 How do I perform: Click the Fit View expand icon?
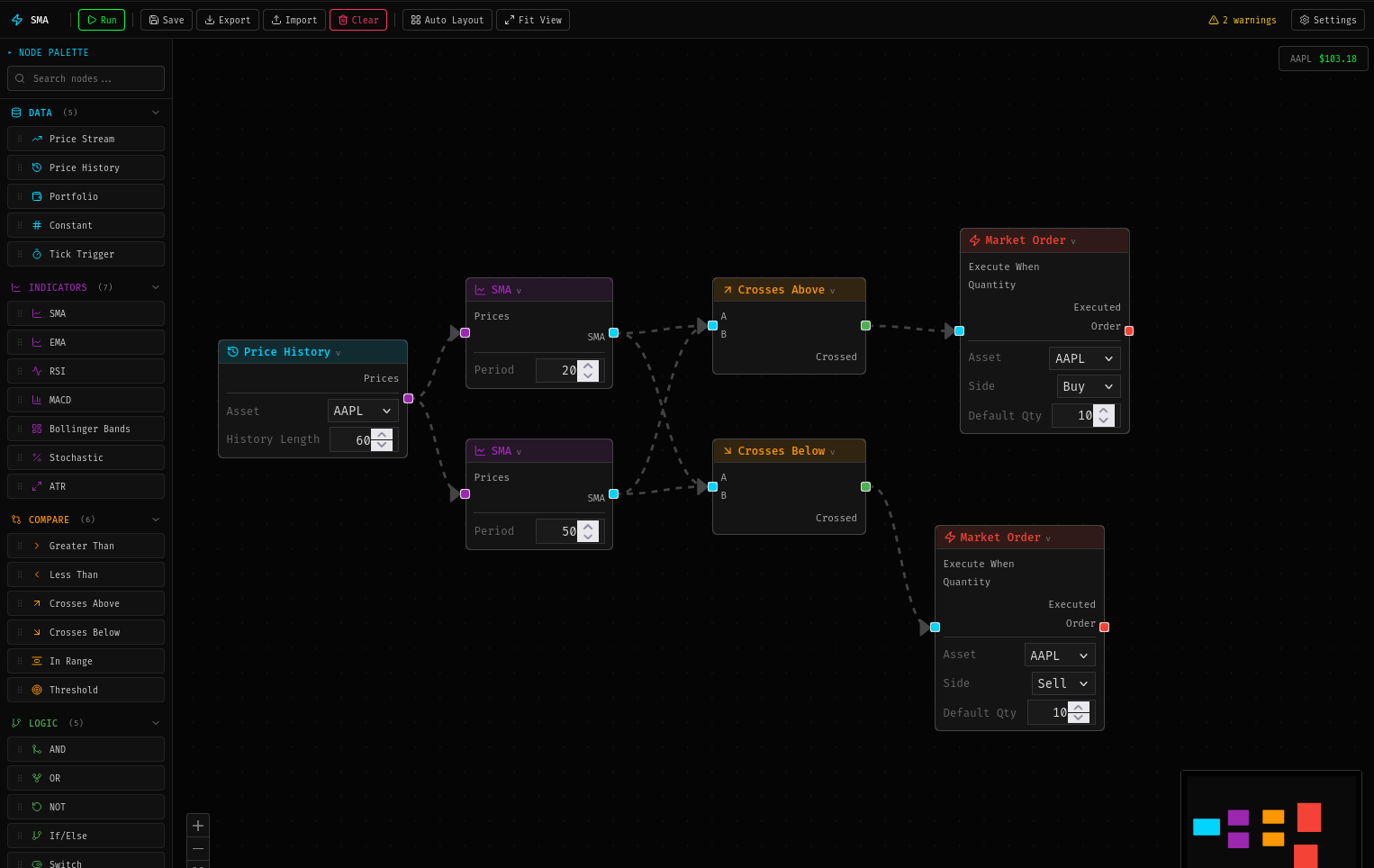click(510, 20)
